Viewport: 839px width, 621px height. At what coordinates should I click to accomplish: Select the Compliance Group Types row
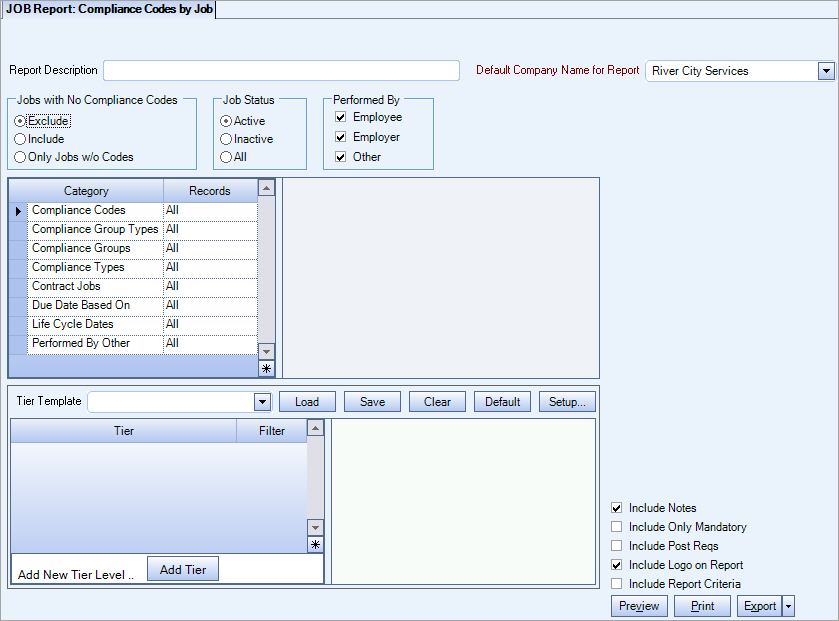click(x=94, y=229)
